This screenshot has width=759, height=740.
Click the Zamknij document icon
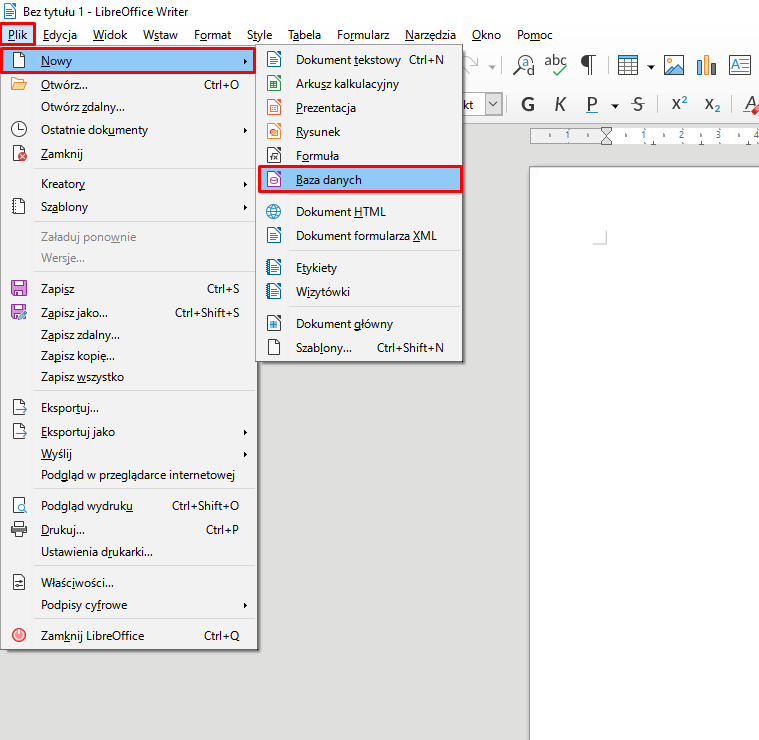[x=19, y=153]
